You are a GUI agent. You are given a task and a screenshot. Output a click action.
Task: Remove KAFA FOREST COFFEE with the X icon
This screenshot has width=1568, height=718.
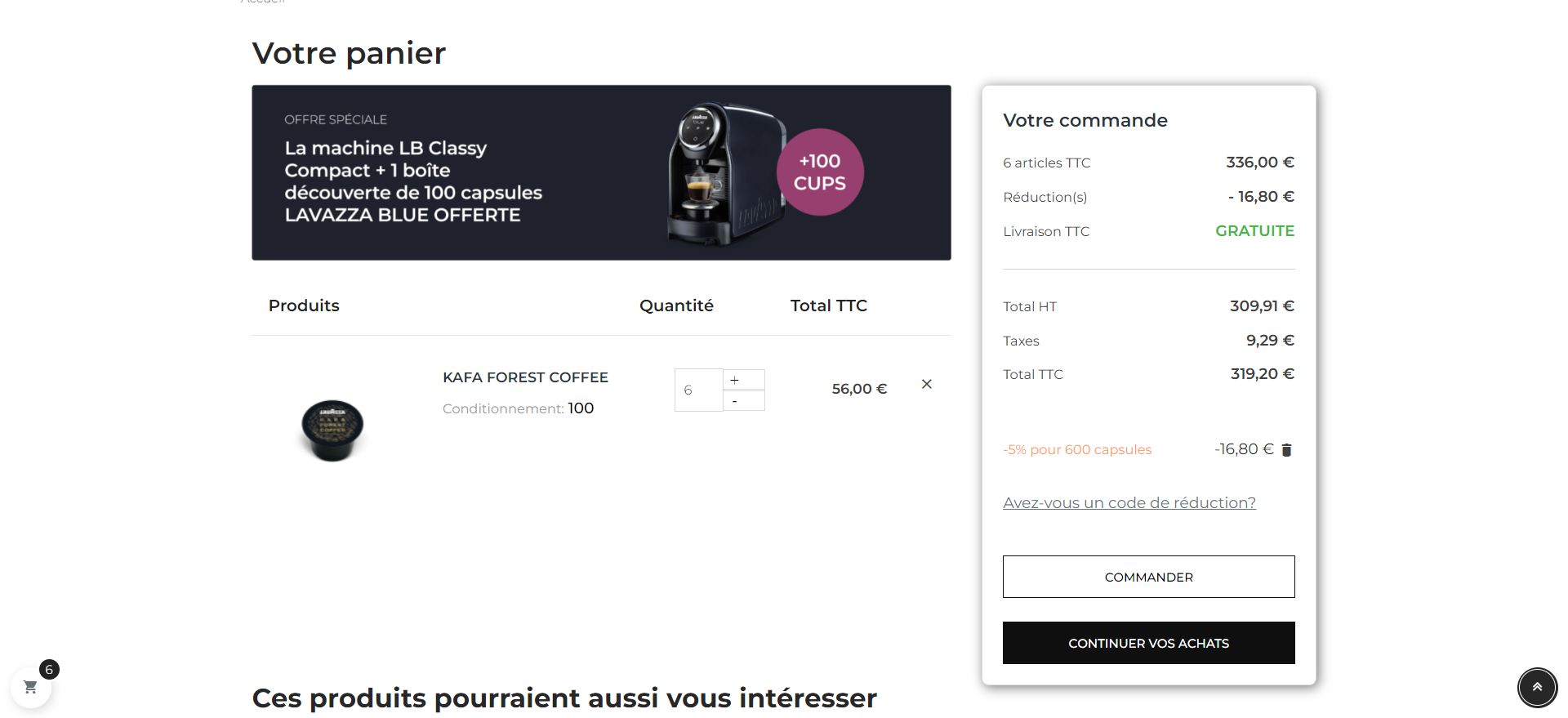[926, 384]
